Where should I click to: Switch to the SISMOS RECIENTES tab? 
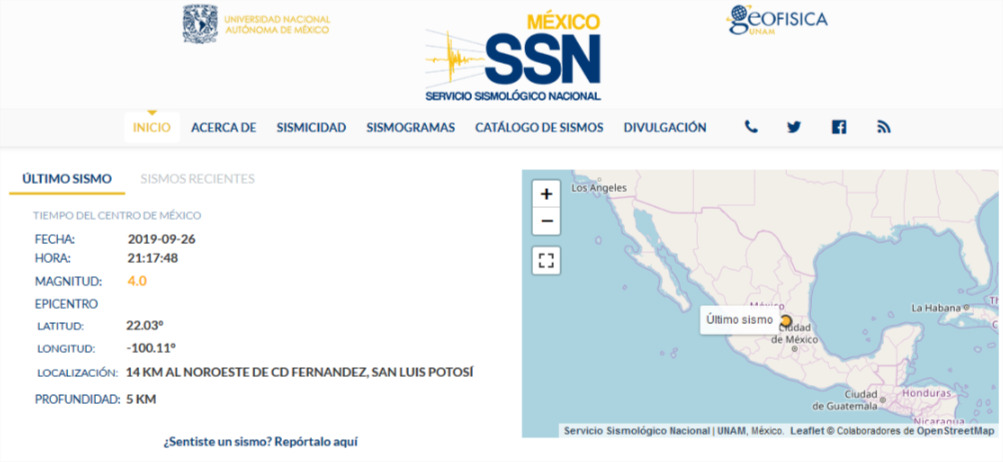pyautogui.click(x=198, y=179)
